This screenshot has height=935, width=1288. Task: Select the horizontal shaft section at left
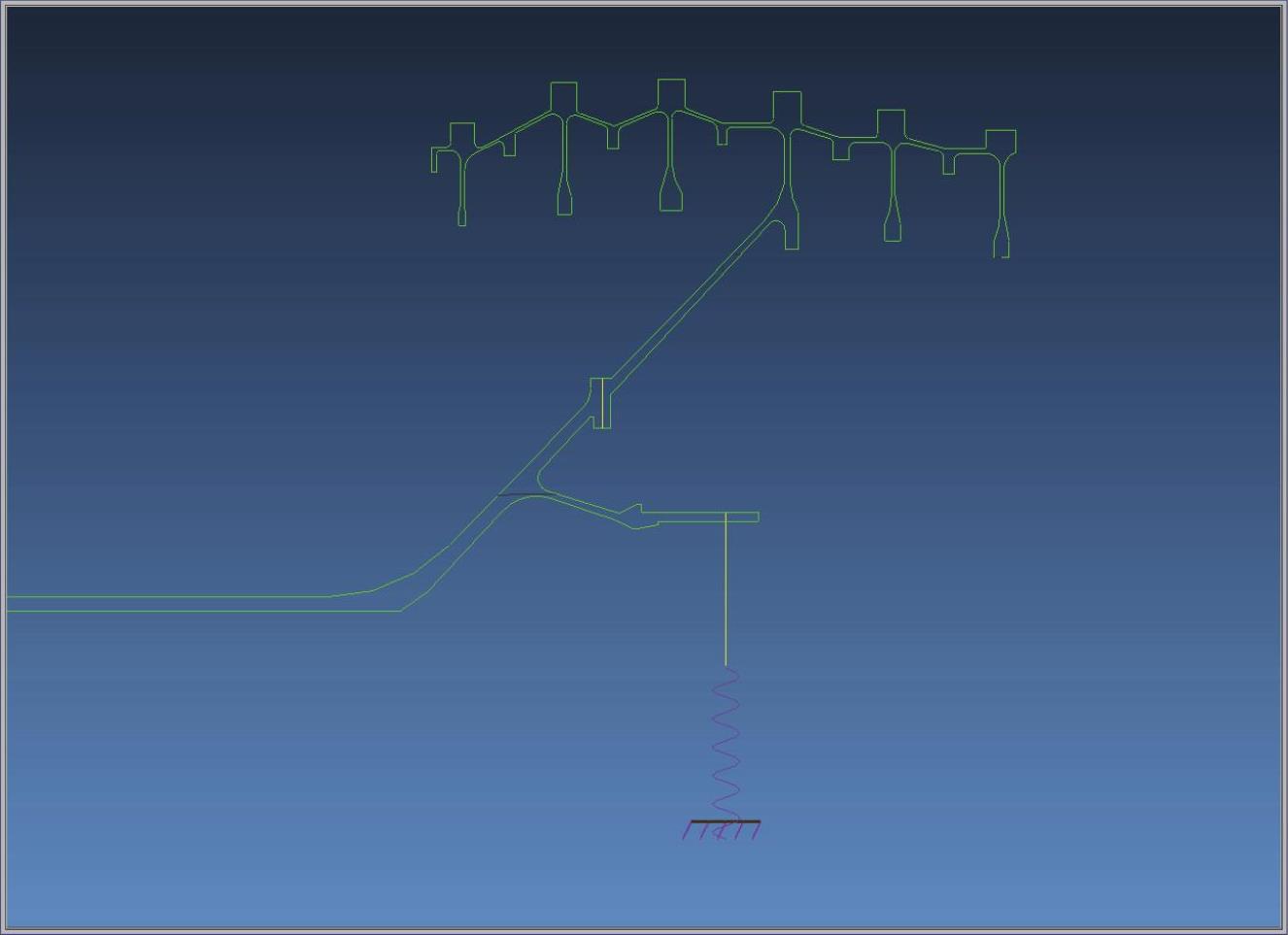194,604
